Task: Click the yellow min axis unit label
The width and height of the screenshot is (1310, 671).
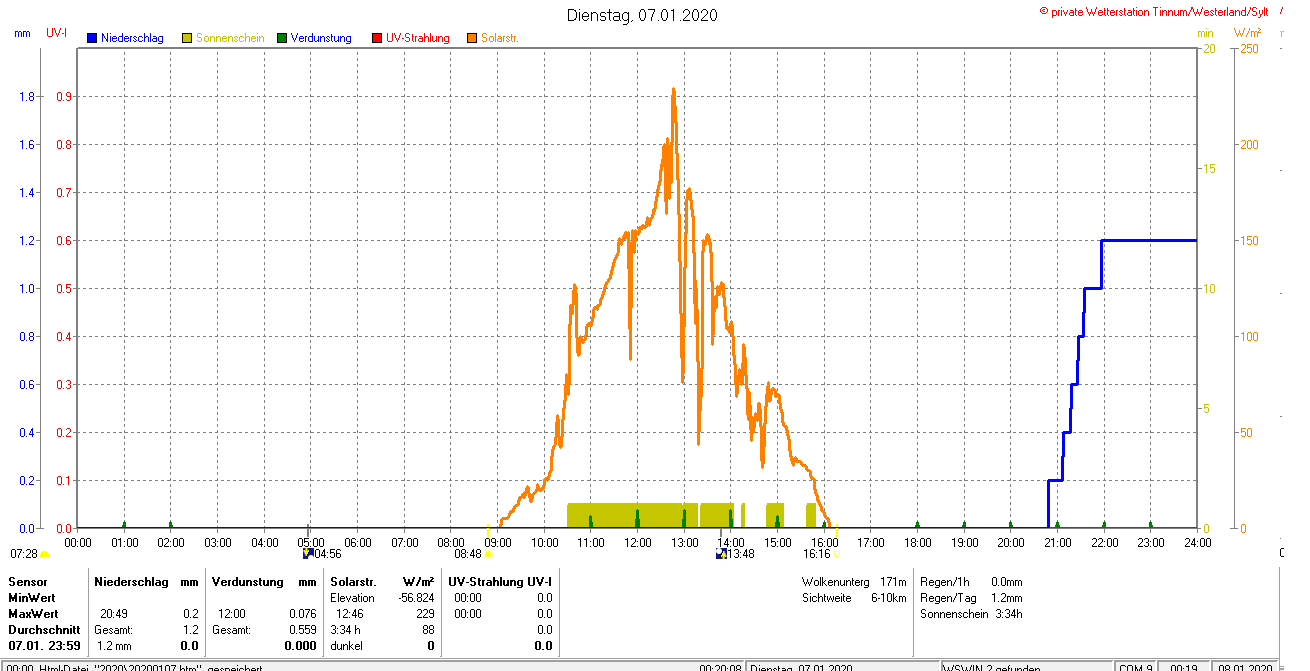Action: pos(1205,33)
